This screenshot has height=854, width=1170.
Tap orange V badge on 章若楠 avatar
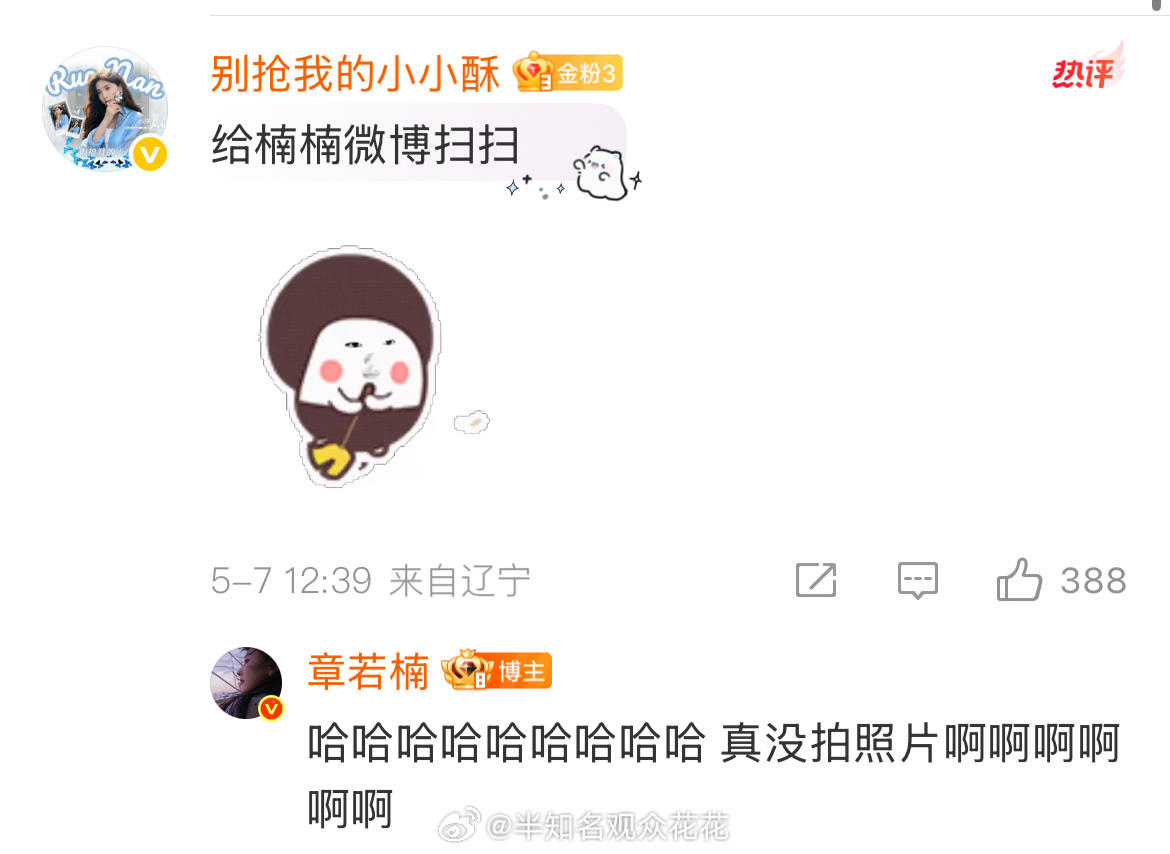271,708
